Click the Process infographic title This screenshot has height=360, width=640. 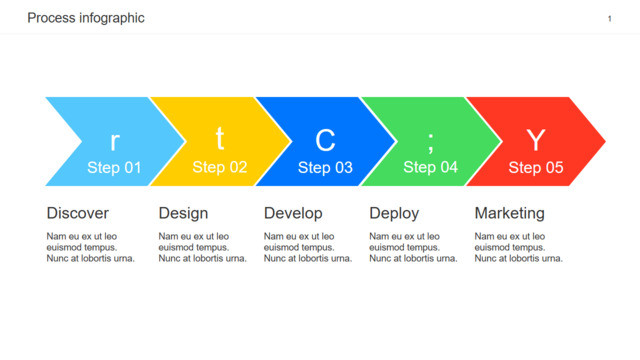86,18
